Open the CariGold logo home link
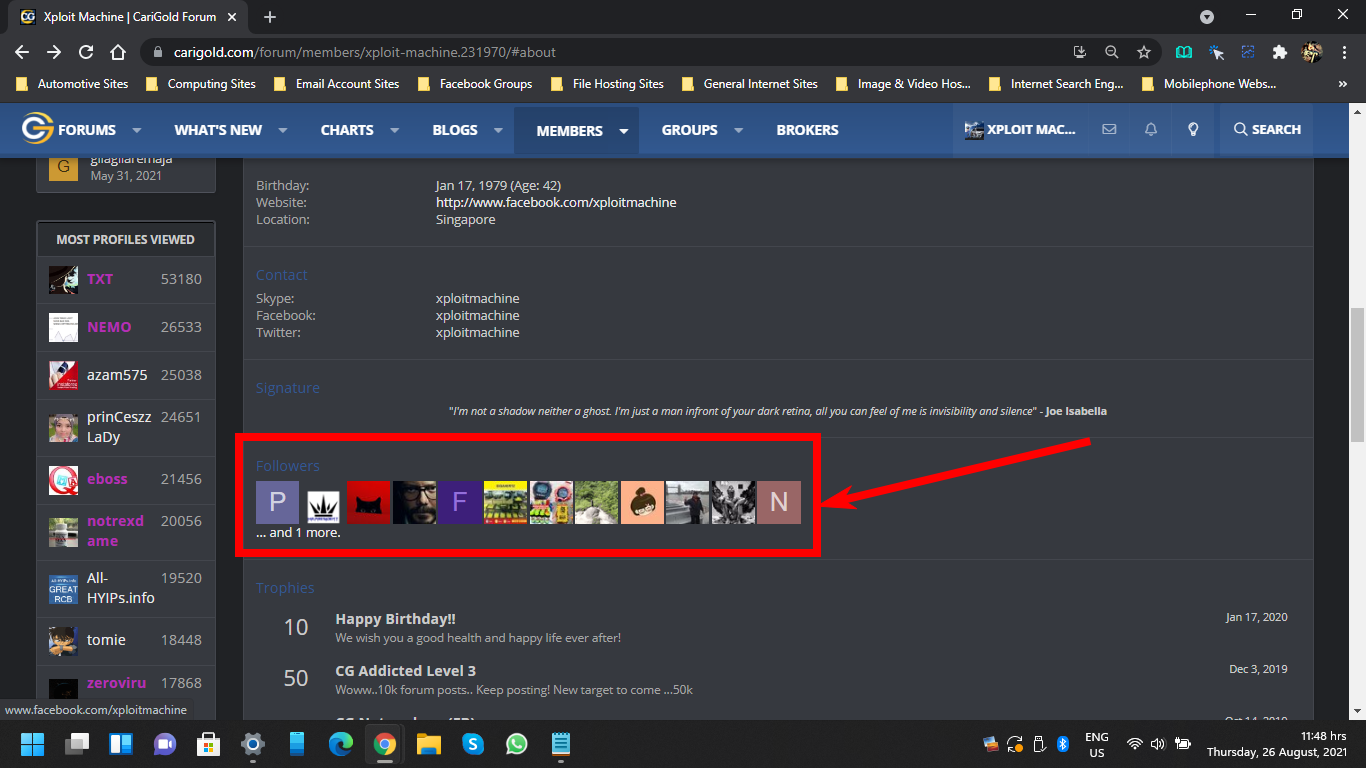The width and height of the screenshot is (1366, 768). (x=37, y=129)
